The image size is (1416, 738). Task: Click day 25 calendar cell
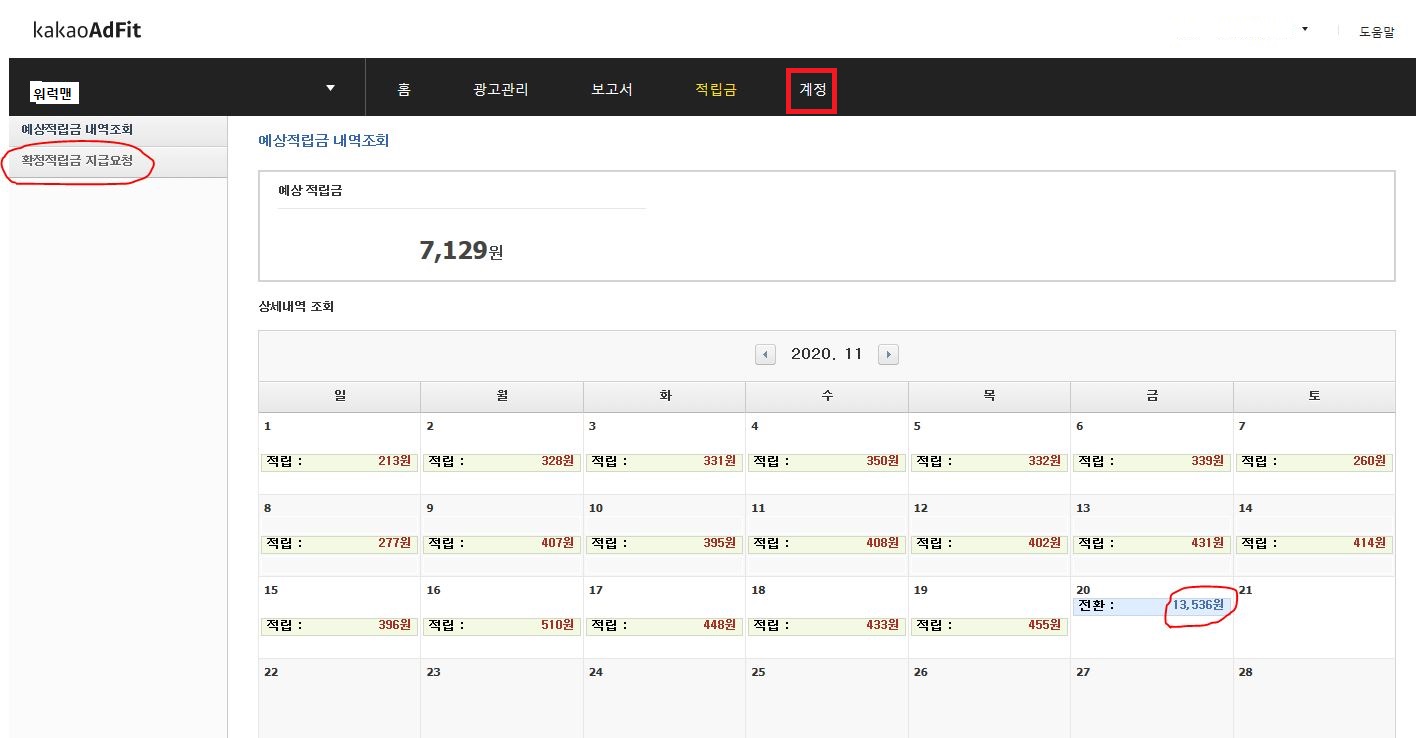(x=827, y=698)
